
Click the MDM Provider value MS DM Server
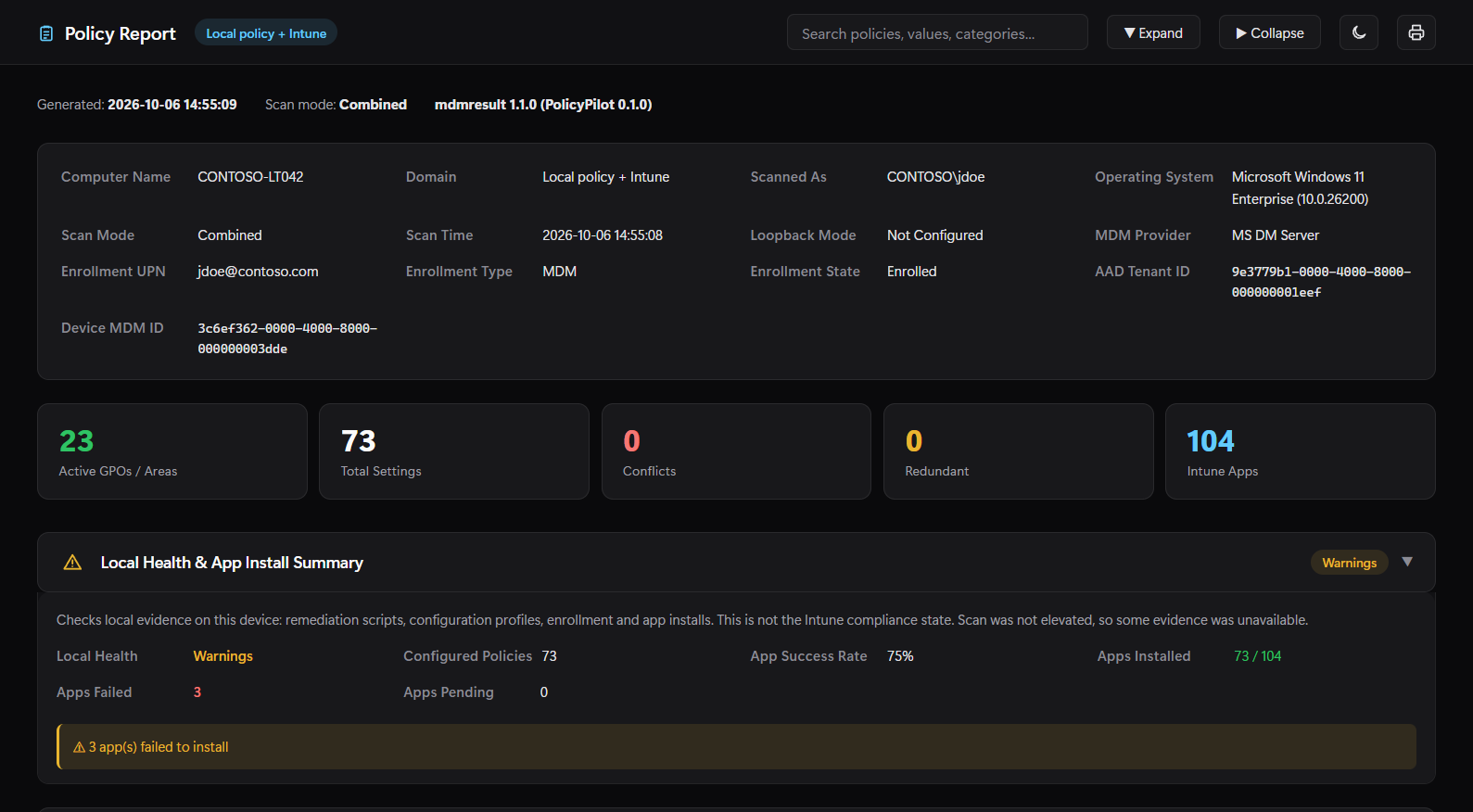tap(1275, 235)
